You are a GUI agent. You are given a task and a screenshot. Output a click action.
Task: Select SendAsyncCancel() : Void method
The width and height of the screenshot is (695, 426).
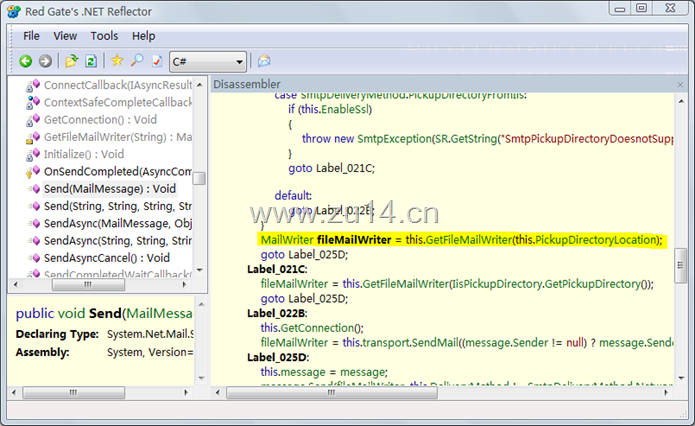pos(106,257)
